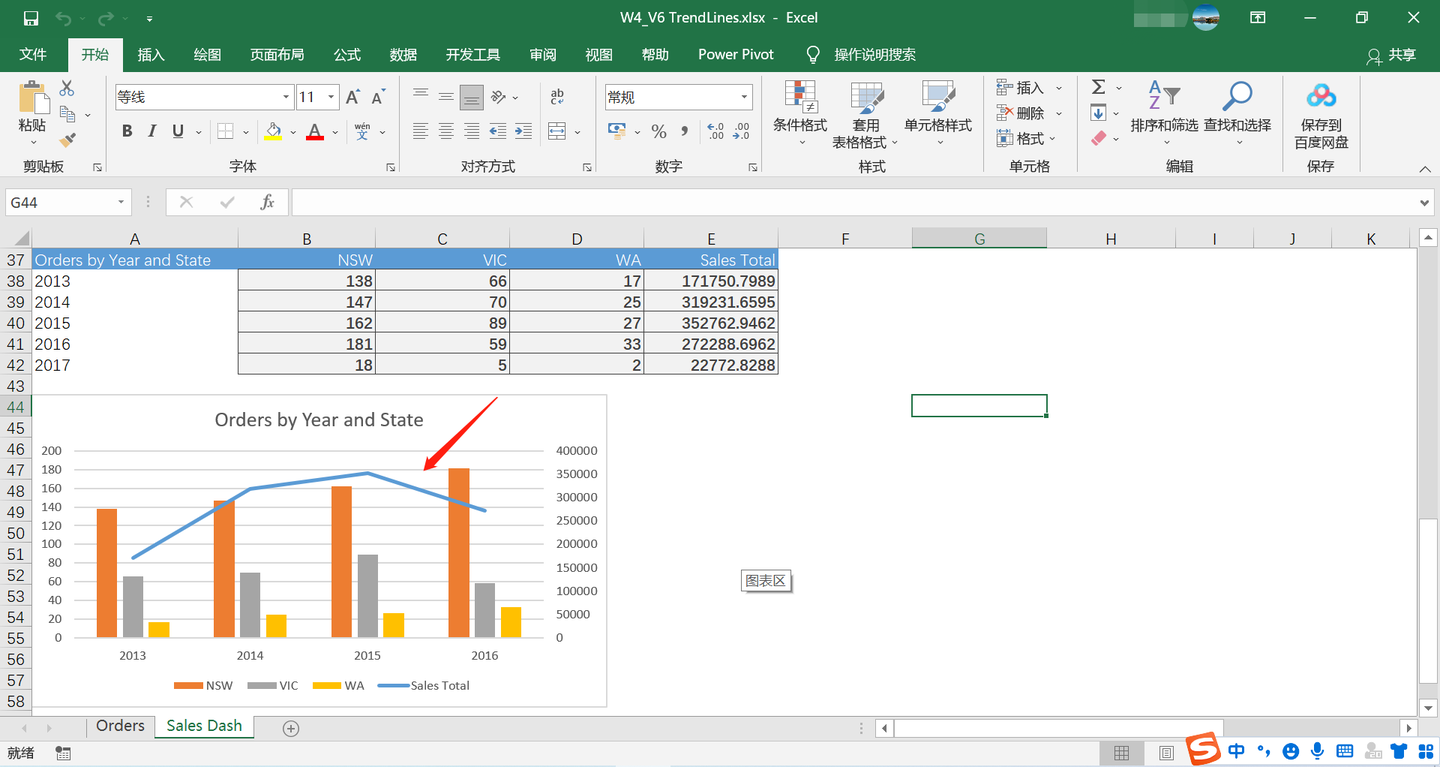Viewport: 1440px width, 767px height.
Task: Click the AutoSum sigma icon
Action: coord(1098,88)
